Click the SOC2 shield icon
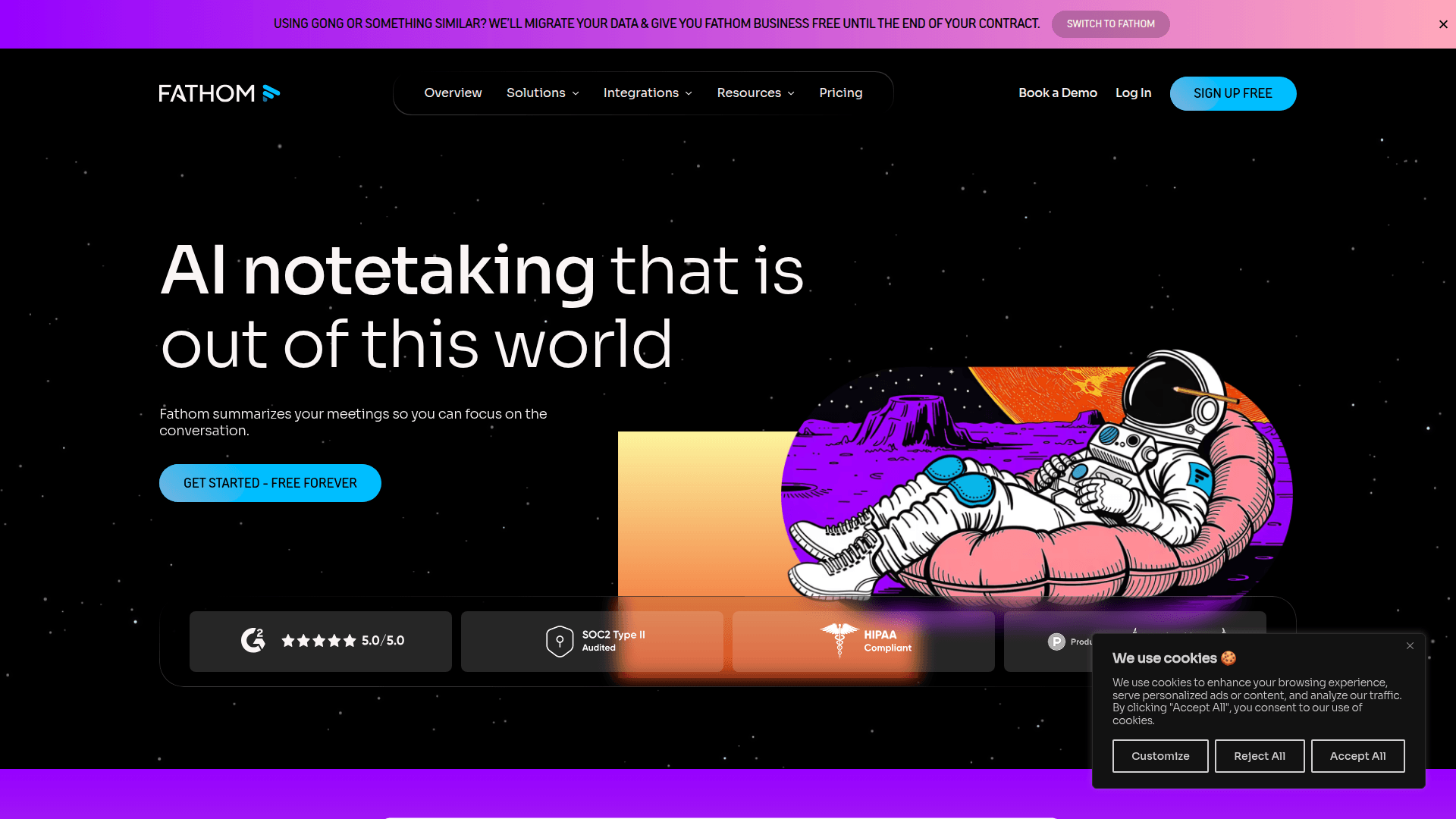This screenshot has height=819, width=1456. [x=560, y=642]
